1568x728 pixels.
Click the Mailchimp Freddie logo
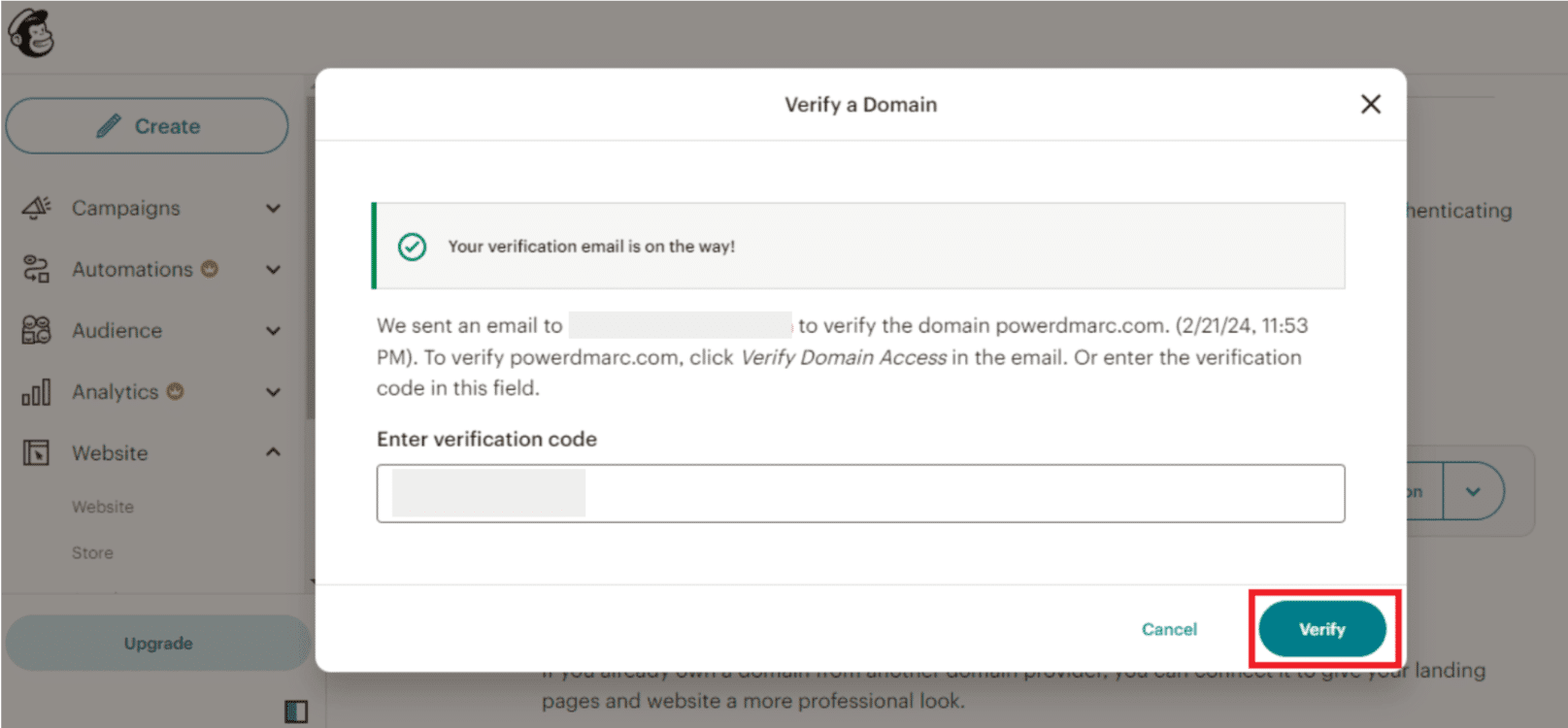(x=31, y=32)
